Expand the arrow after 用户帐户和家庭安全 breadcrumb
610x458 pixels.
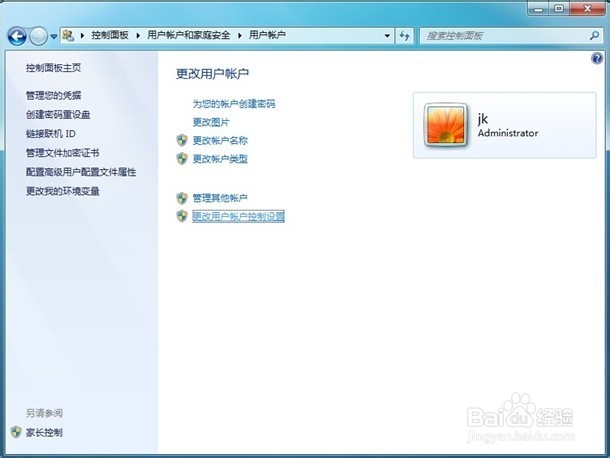240,35
